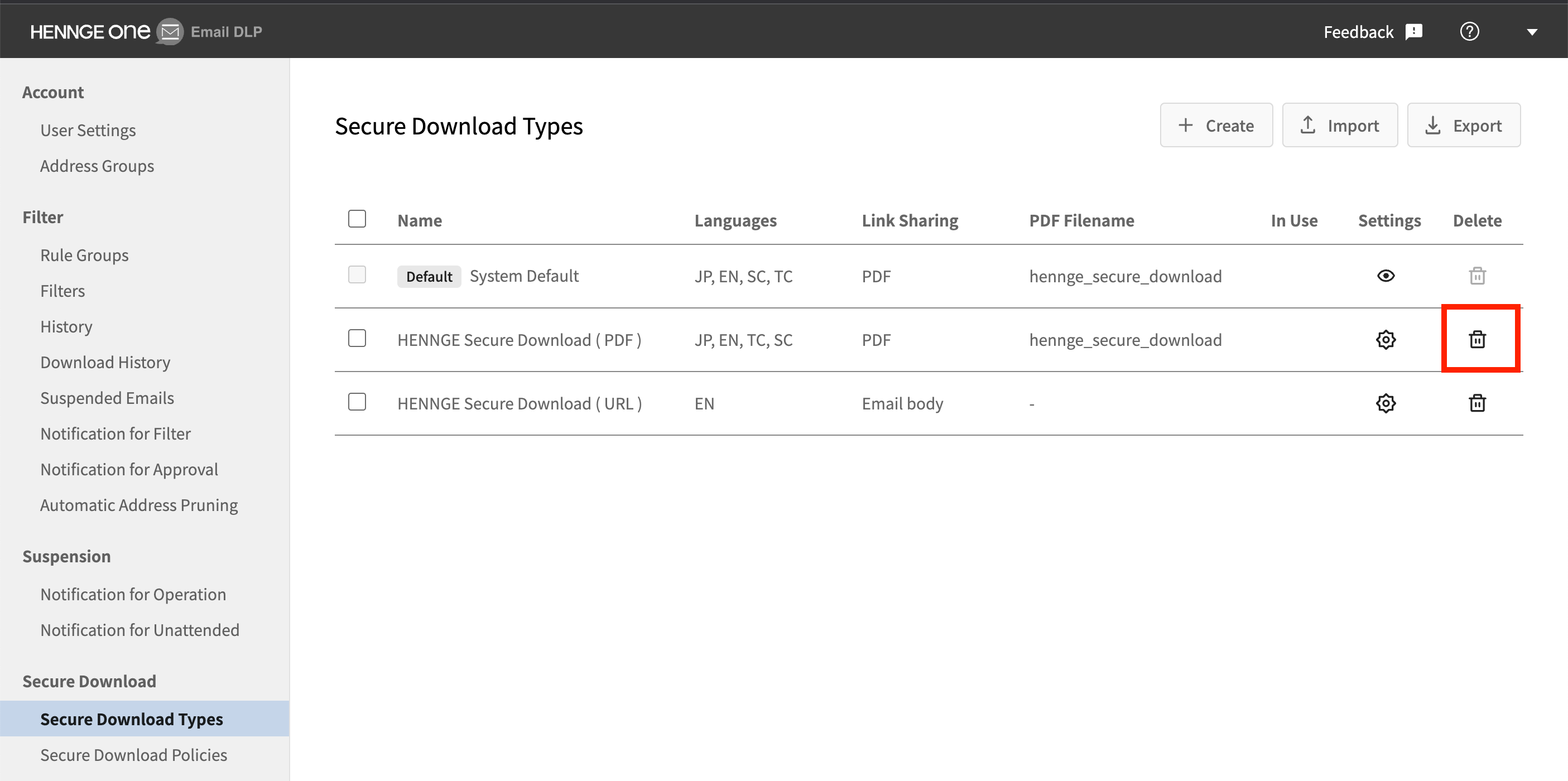Click the Export button
This screenshot has width=1568, height=781.
1463,126
